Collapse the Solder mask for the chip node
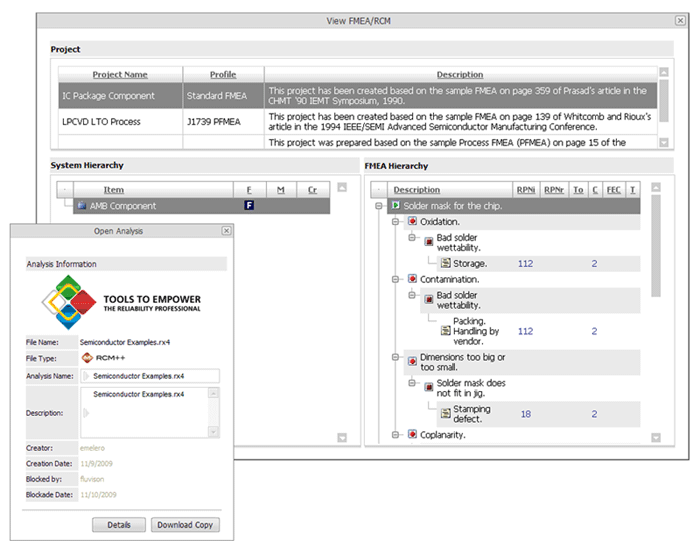The width and height of the screenshot is (700, 547). [379, 206]
